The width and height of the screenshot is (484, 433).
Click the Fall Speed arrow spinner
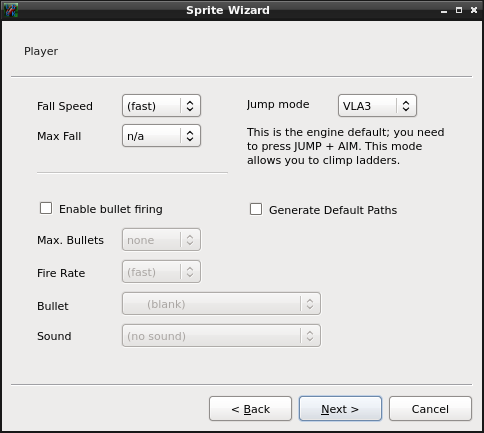tap(190, 106)
